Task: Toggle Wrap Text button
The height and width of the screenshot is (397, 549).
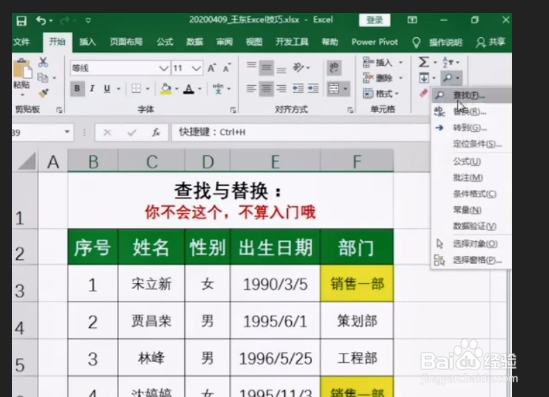Action: (x=334, y=68)
